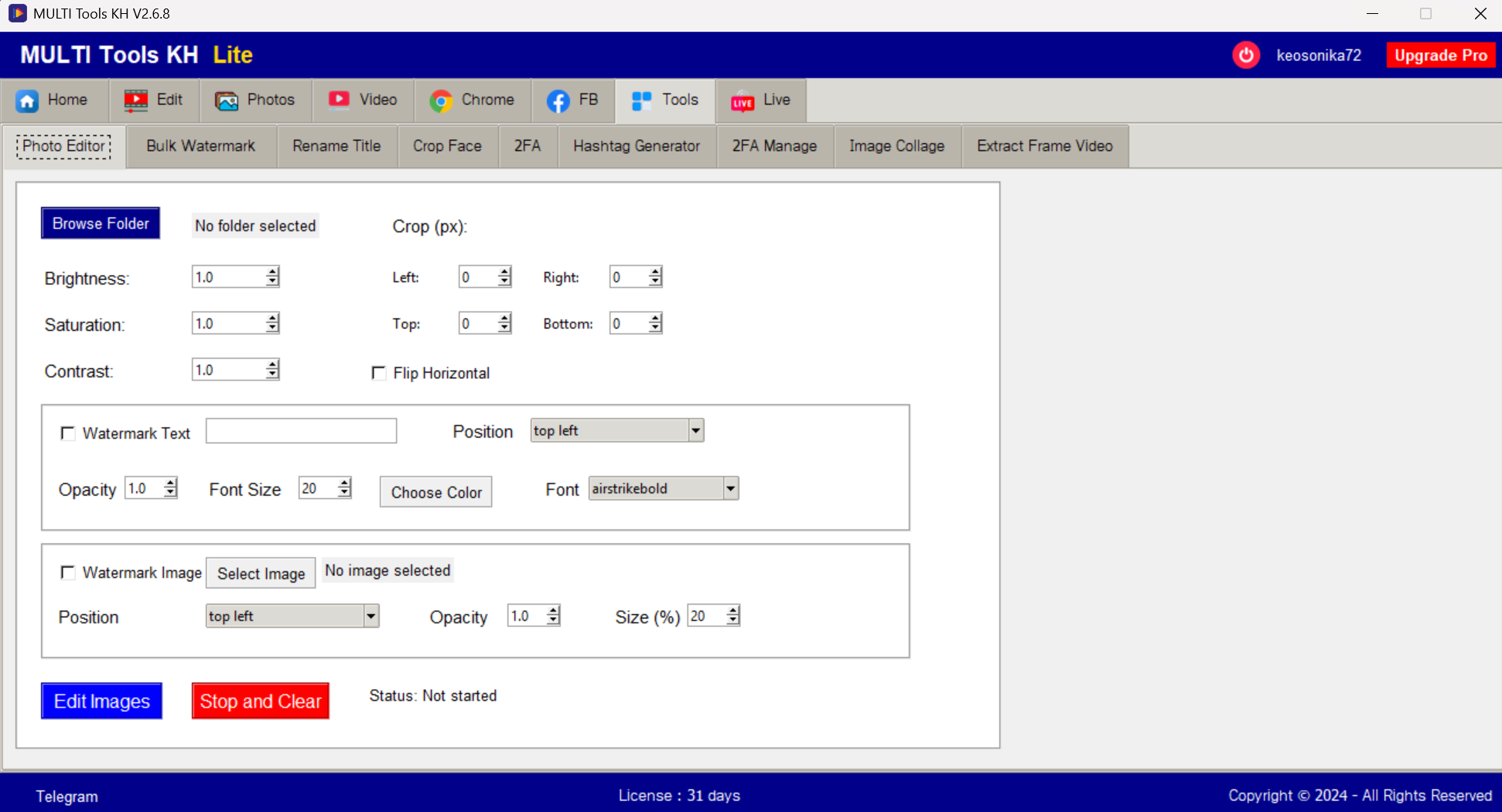Open the Video section YouTube icon
The height and width of the screenshot is (812, 1502).
click(339, 101)
